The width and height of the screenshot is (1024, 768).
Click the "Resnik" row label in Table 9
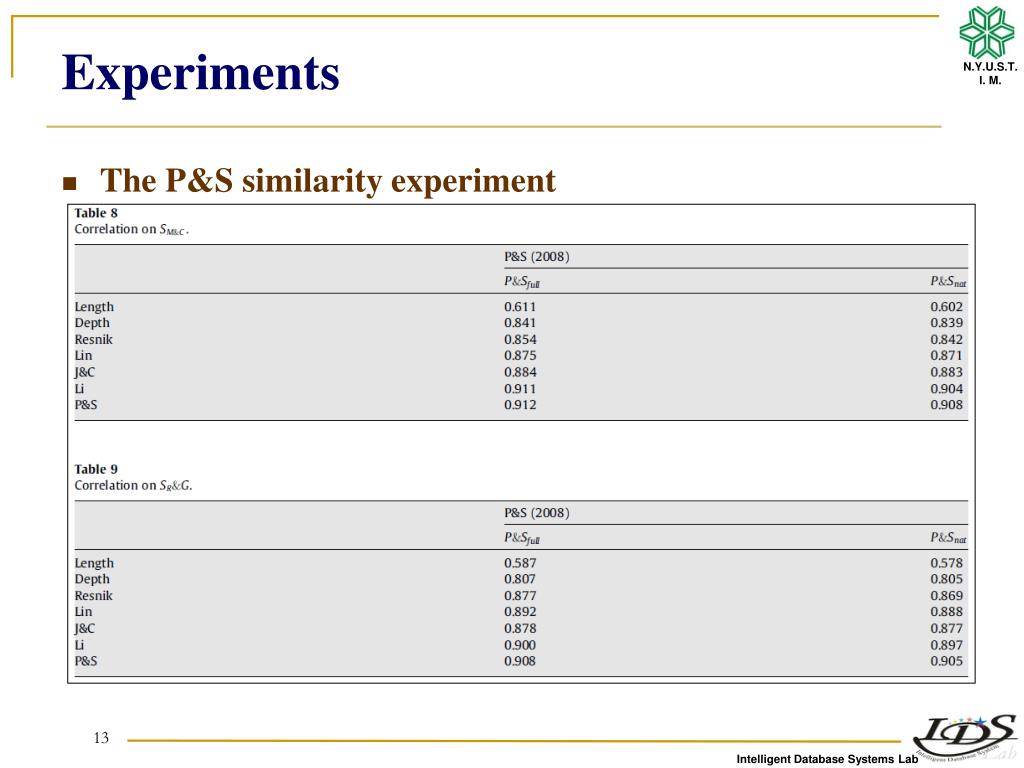[93, 596]
